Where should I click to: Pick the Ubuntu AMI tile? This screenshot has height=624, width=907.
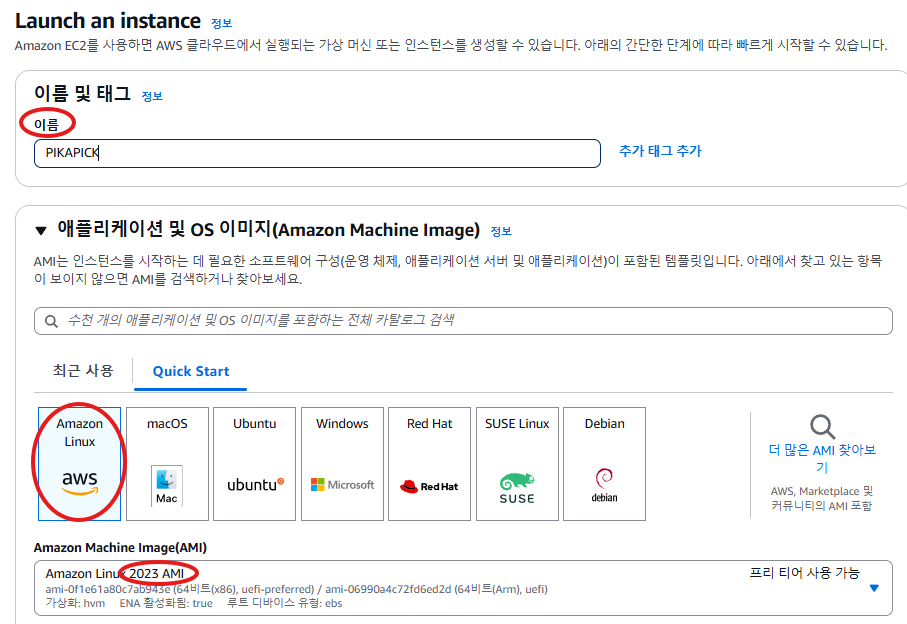(x=255, y=464)
